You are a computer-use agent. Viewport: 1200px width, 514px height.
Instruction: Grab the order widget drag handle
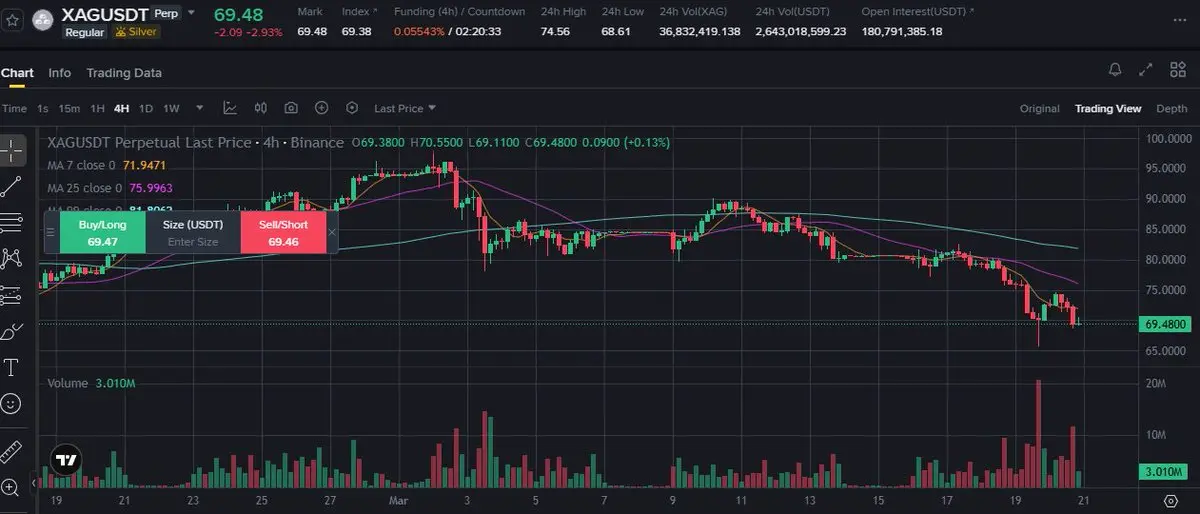click(x=50, y=232)
